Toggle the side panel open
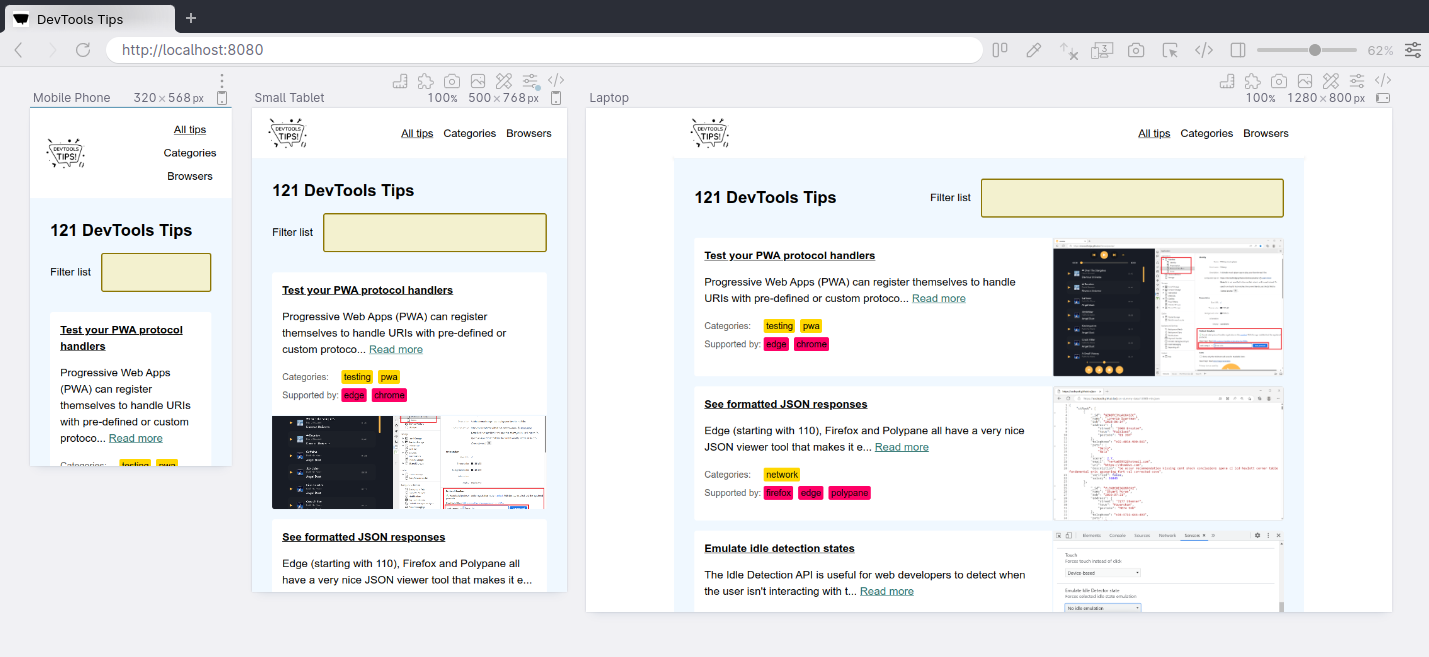This screenshot has width=1429, height=657. 1237,49
